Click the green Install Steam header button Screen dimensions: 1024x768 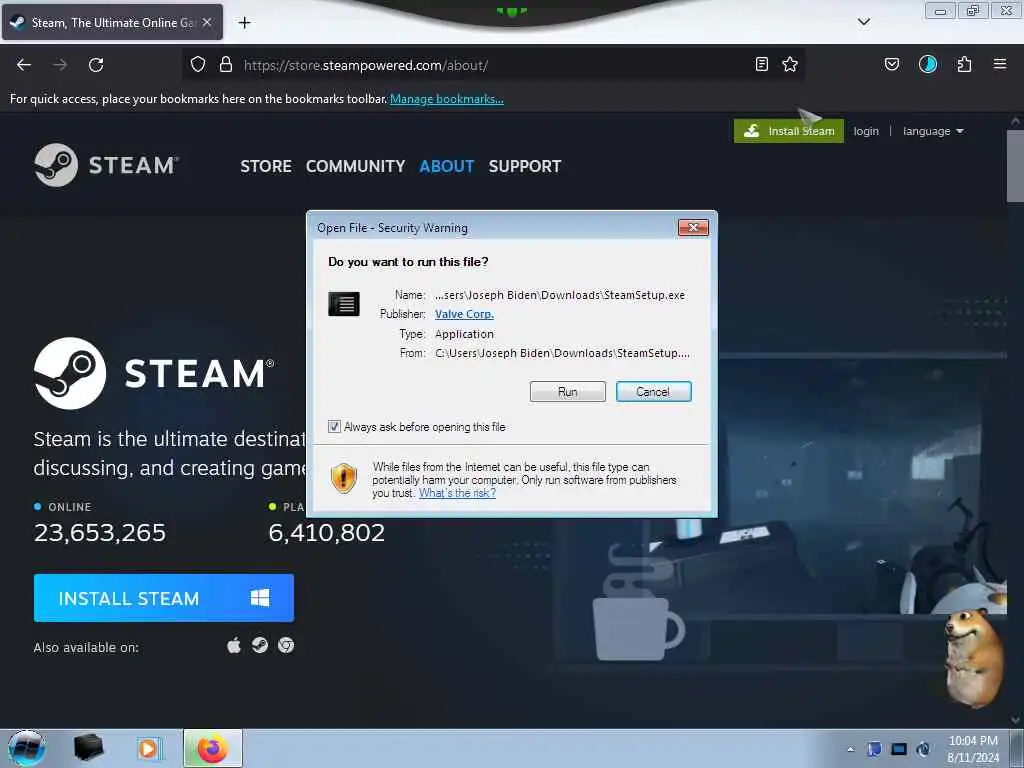click(x=789, y=131)
